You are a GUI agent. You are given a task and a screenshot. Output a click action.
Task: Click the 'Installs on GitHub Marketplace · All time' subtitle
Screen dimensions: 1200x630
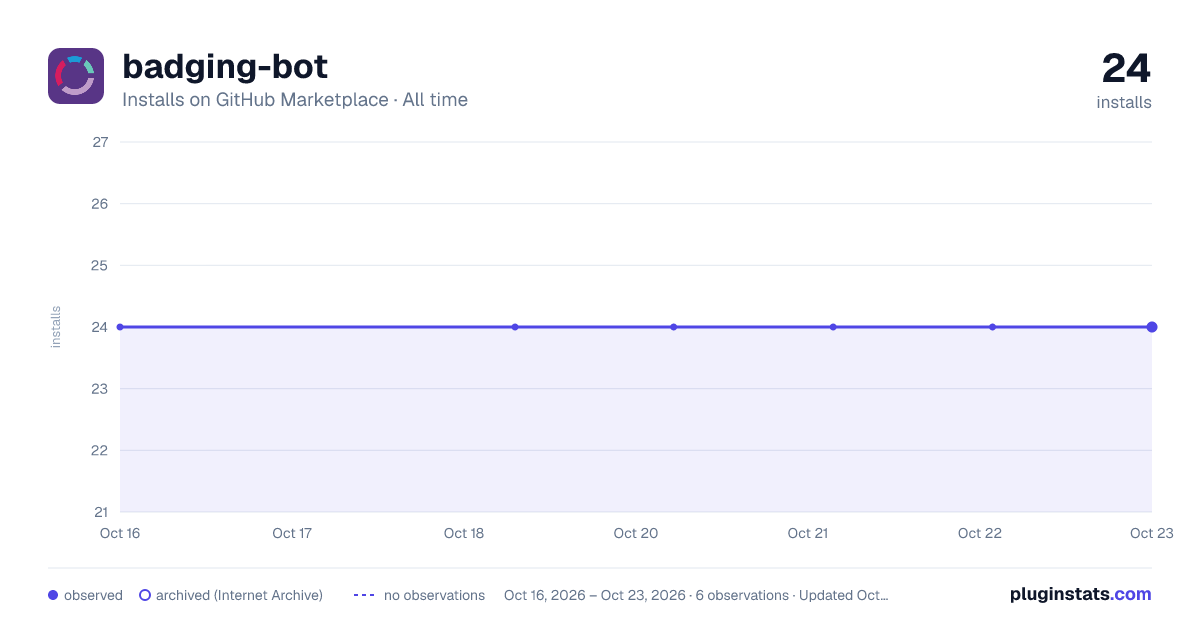pyautogui.click(x=295, y=100)
